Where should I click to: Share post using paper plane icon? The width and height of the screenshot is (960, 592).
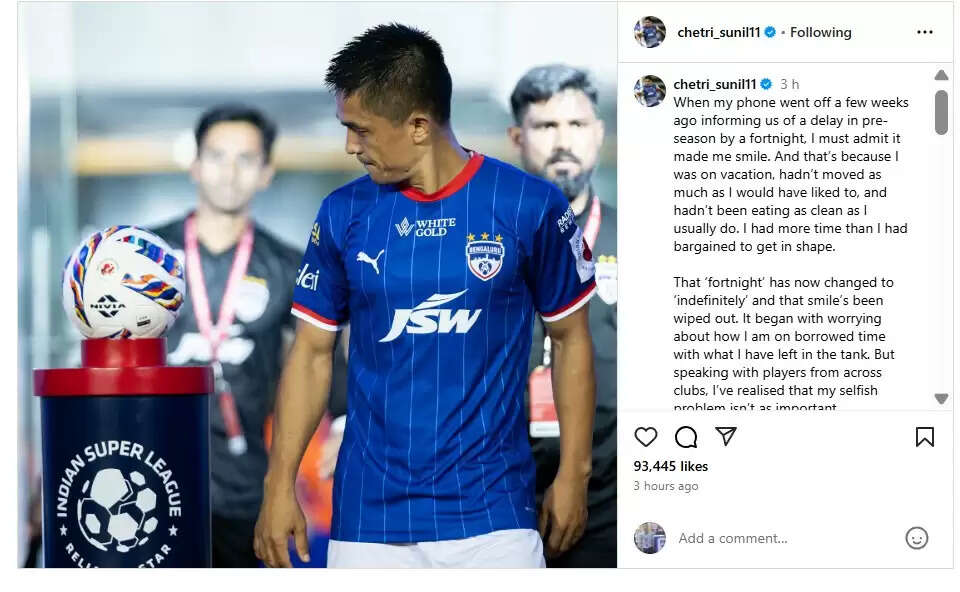click(x=726, y=436)
